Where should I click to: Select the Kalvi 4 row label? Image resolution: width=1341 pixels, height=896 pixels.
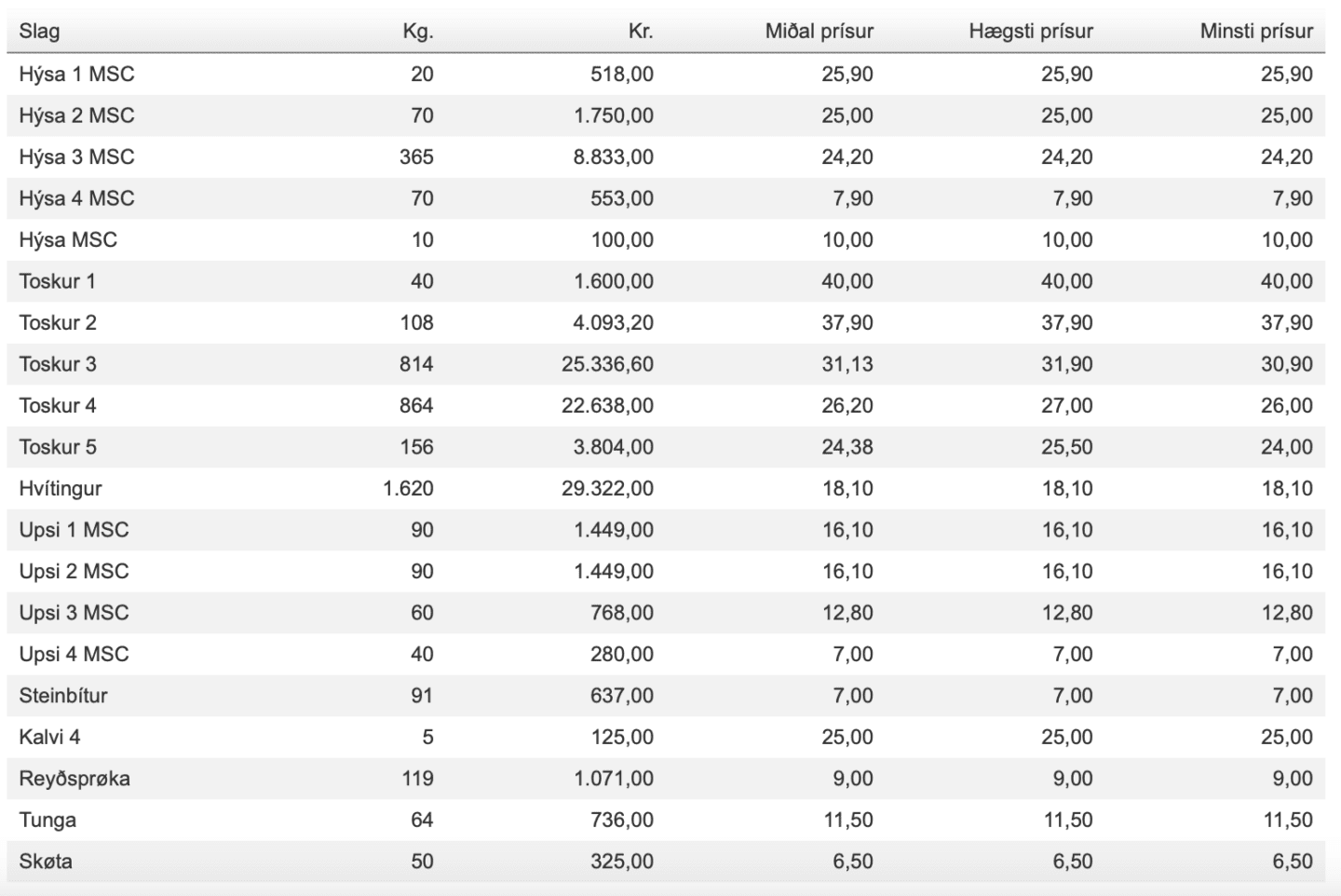point(49,737)
